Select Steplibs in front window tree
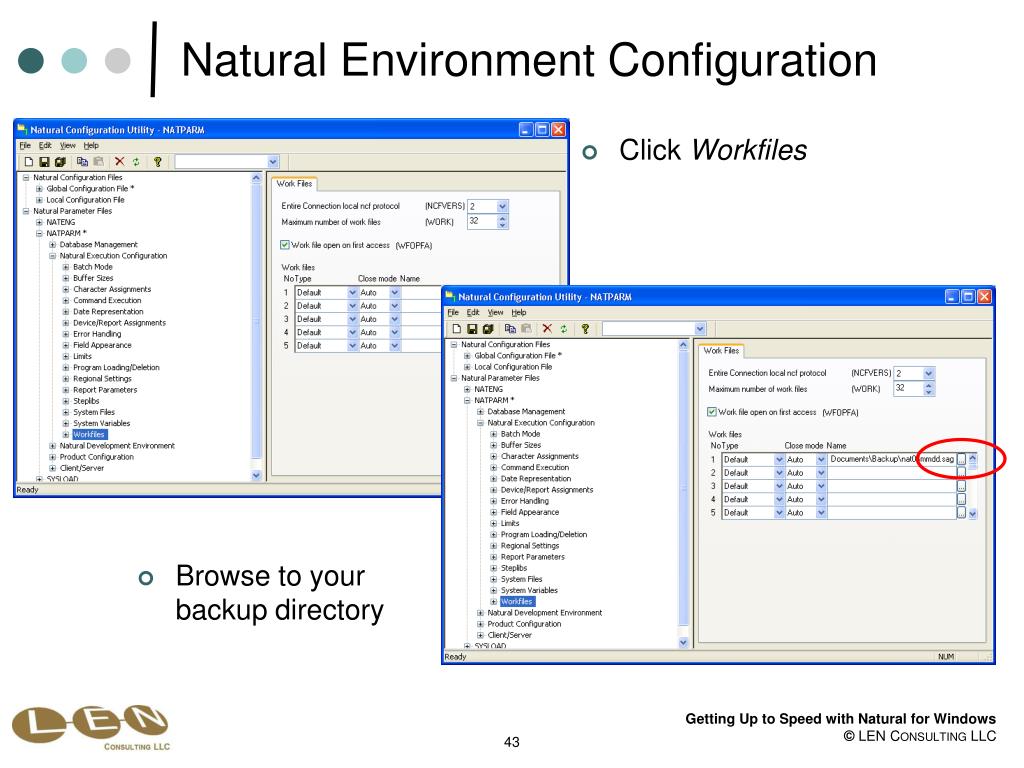The width and height of the screenshot is (1024, 768). point(514,568)
